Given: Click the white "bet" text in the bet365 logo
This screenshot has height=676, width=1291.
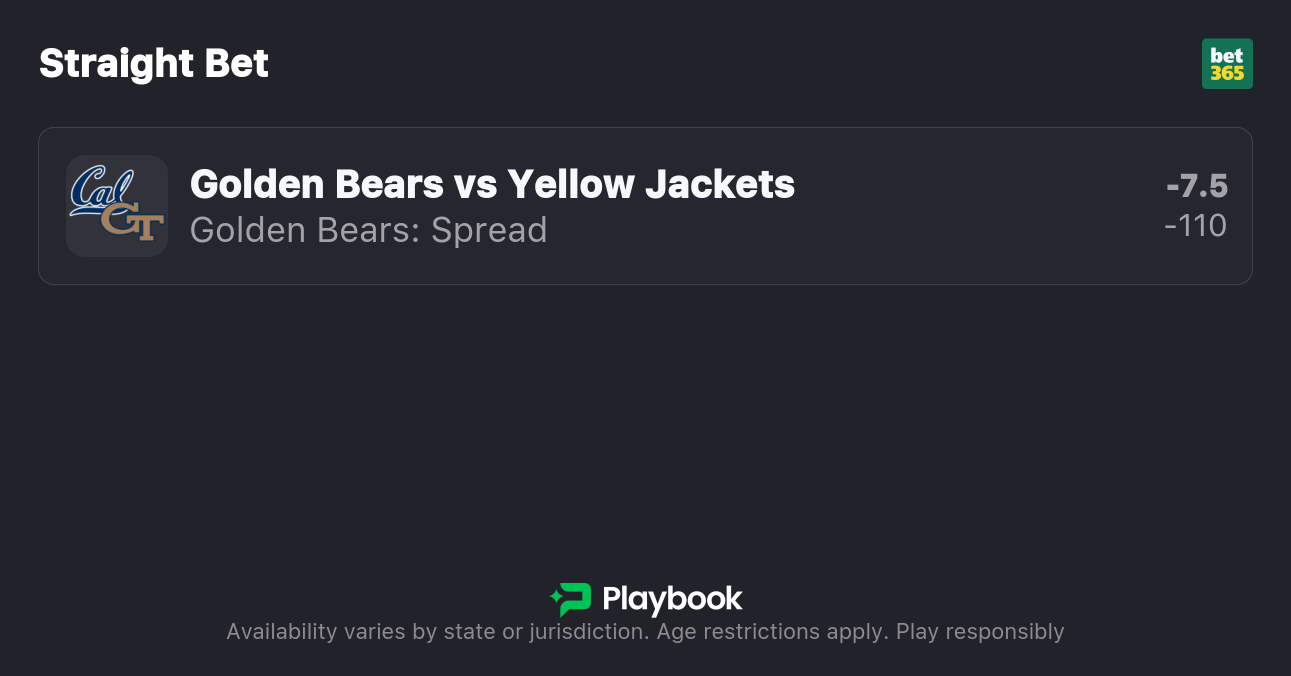Looking at the screenshot, I should [x=1227, y=55].
